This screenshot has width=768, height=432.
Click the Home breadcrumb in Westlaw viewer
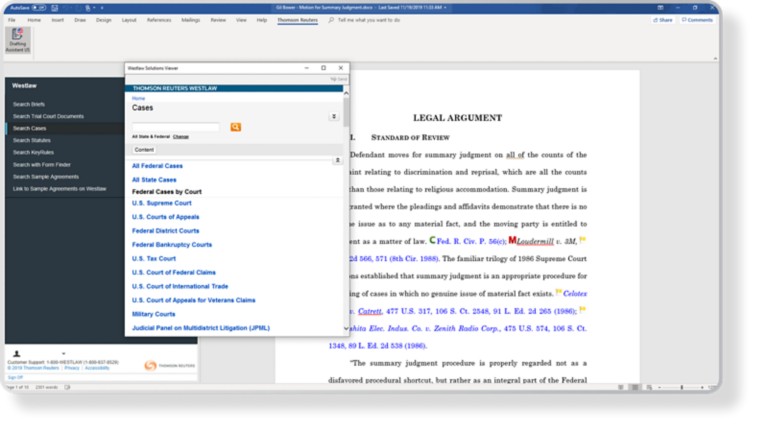click(x=138, y=98)
